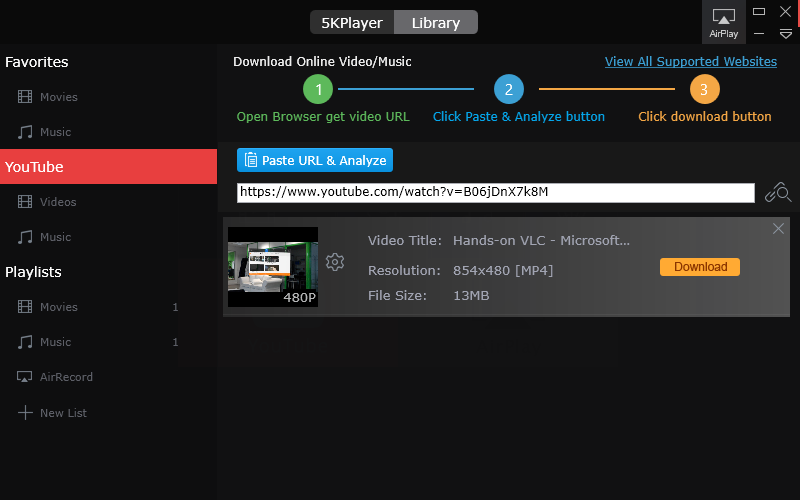Click the plus icon for New List
Viewport: 800px width, 500px height.
point(25,412)
